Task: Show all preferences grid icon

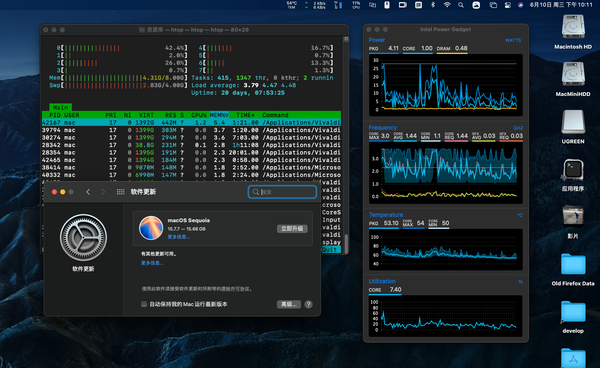Action: point(121,192)
